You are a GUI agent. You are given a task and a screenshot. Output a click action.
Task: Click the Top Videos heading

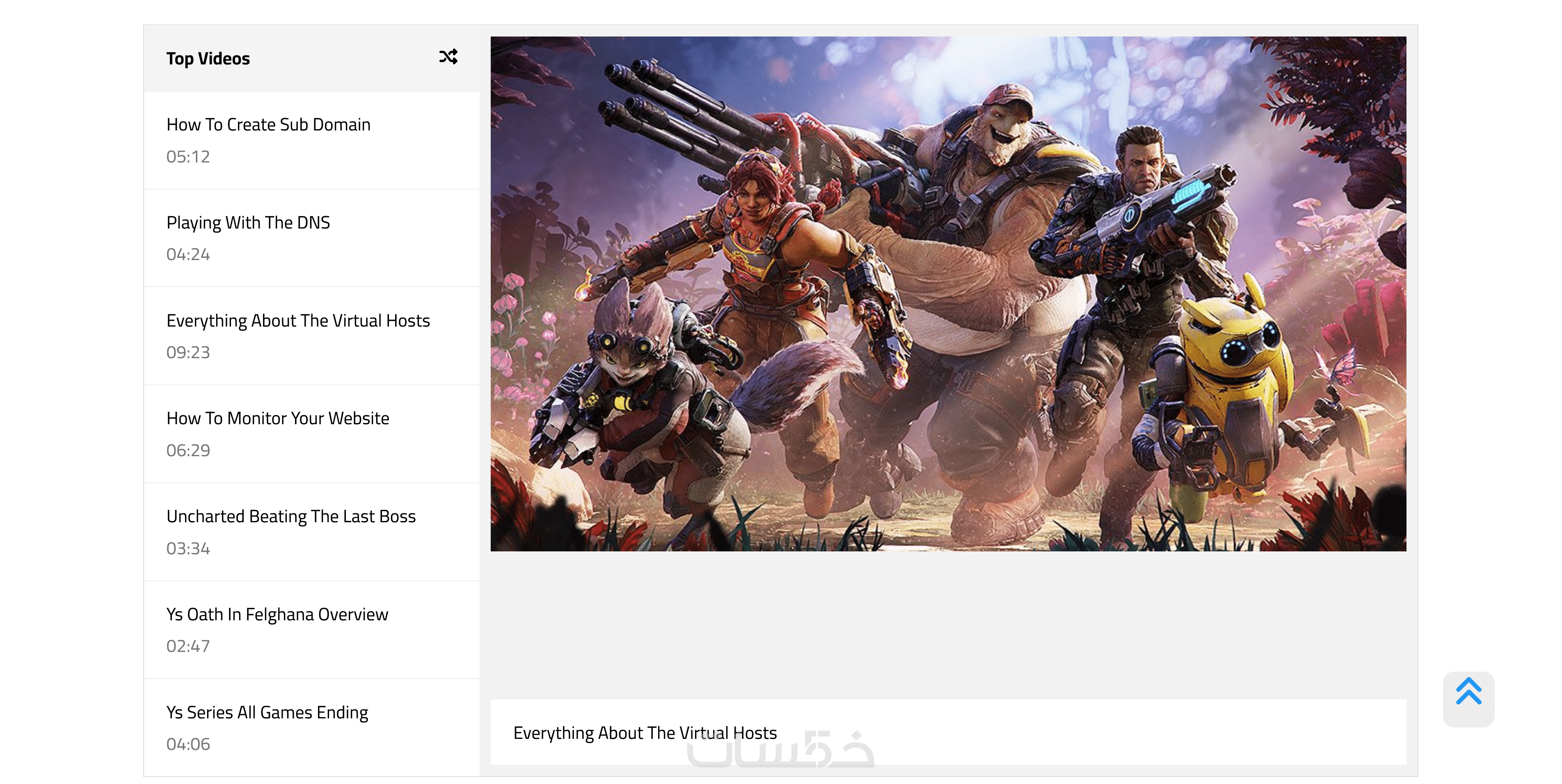pos(208,58)
